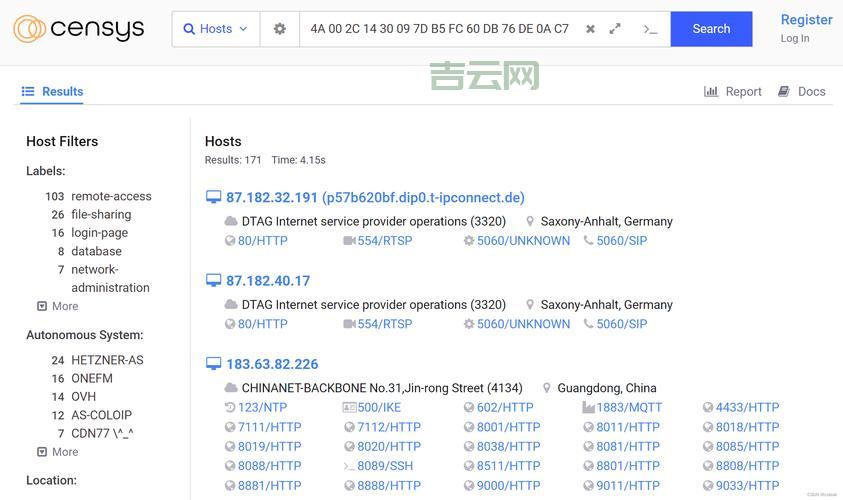This screenshot has width=843, height=500.
Task: Open 5060/SIP service of 87.182.32.191
Action: click(x=621, y=241)
